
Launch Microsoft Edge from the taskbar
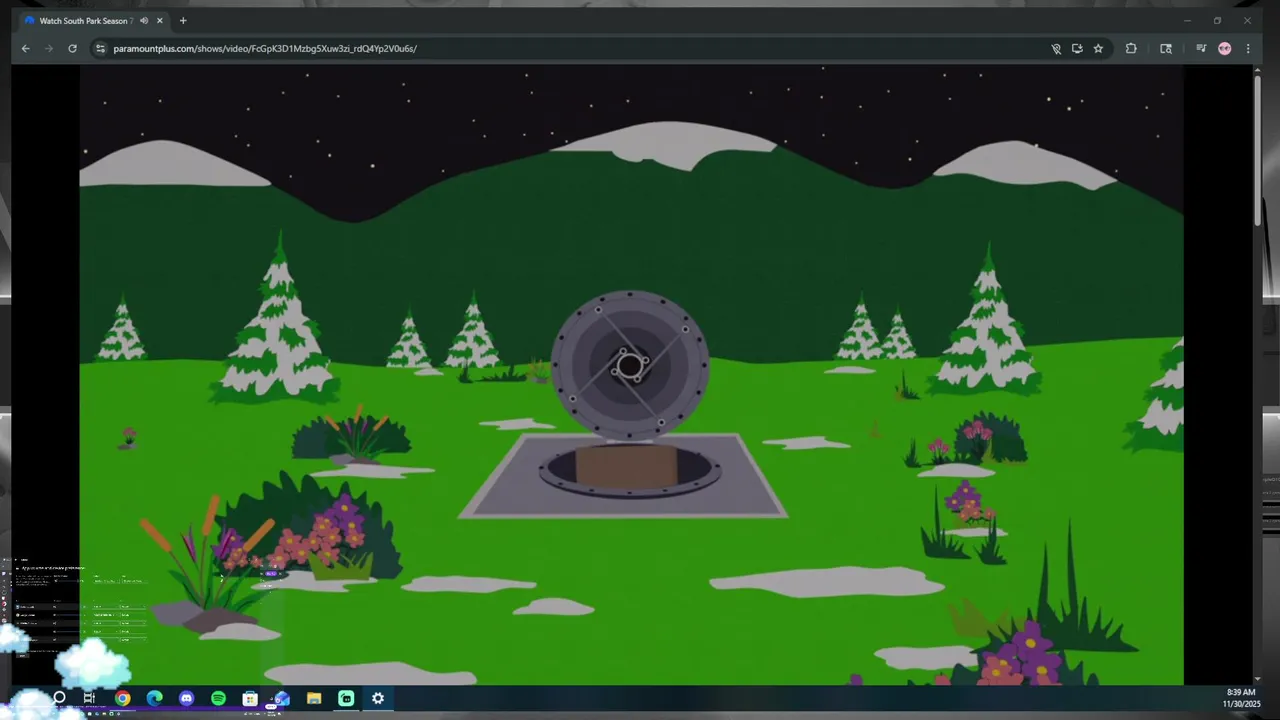154,699
